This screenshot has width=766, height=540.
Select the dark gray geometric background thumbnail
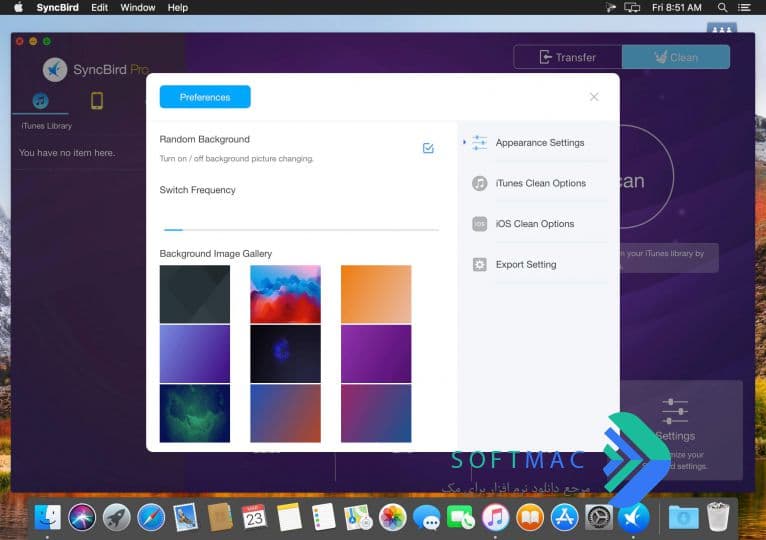[194, 294]
